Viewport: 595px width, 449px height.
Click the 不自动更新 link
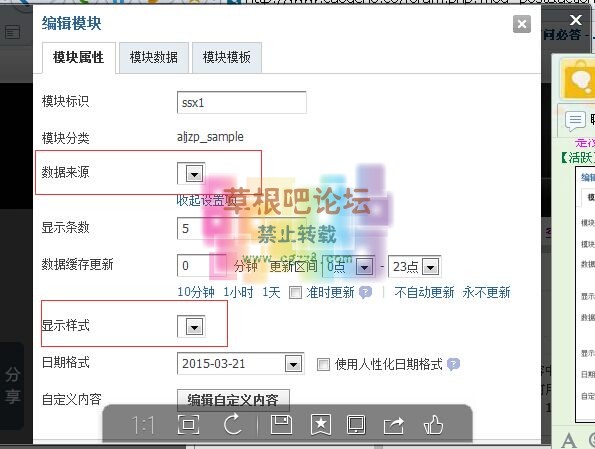coord(424,292)
